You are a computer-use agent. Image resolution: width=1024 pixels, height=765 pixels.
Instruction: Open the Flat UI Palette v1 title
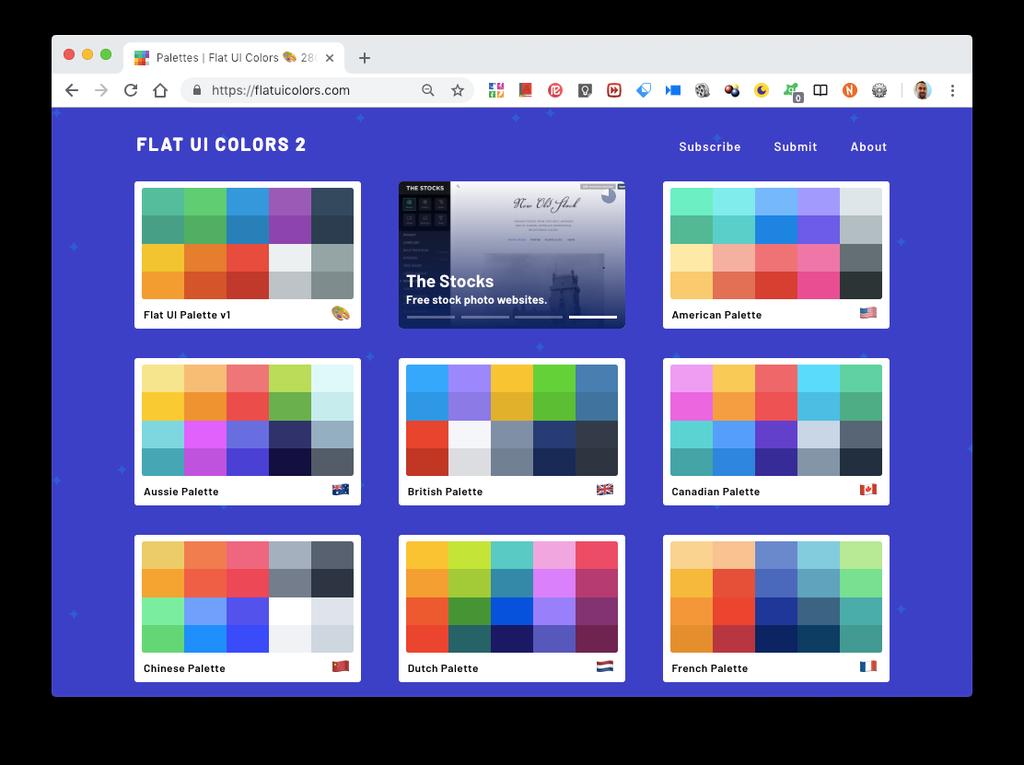click(187, 315)
